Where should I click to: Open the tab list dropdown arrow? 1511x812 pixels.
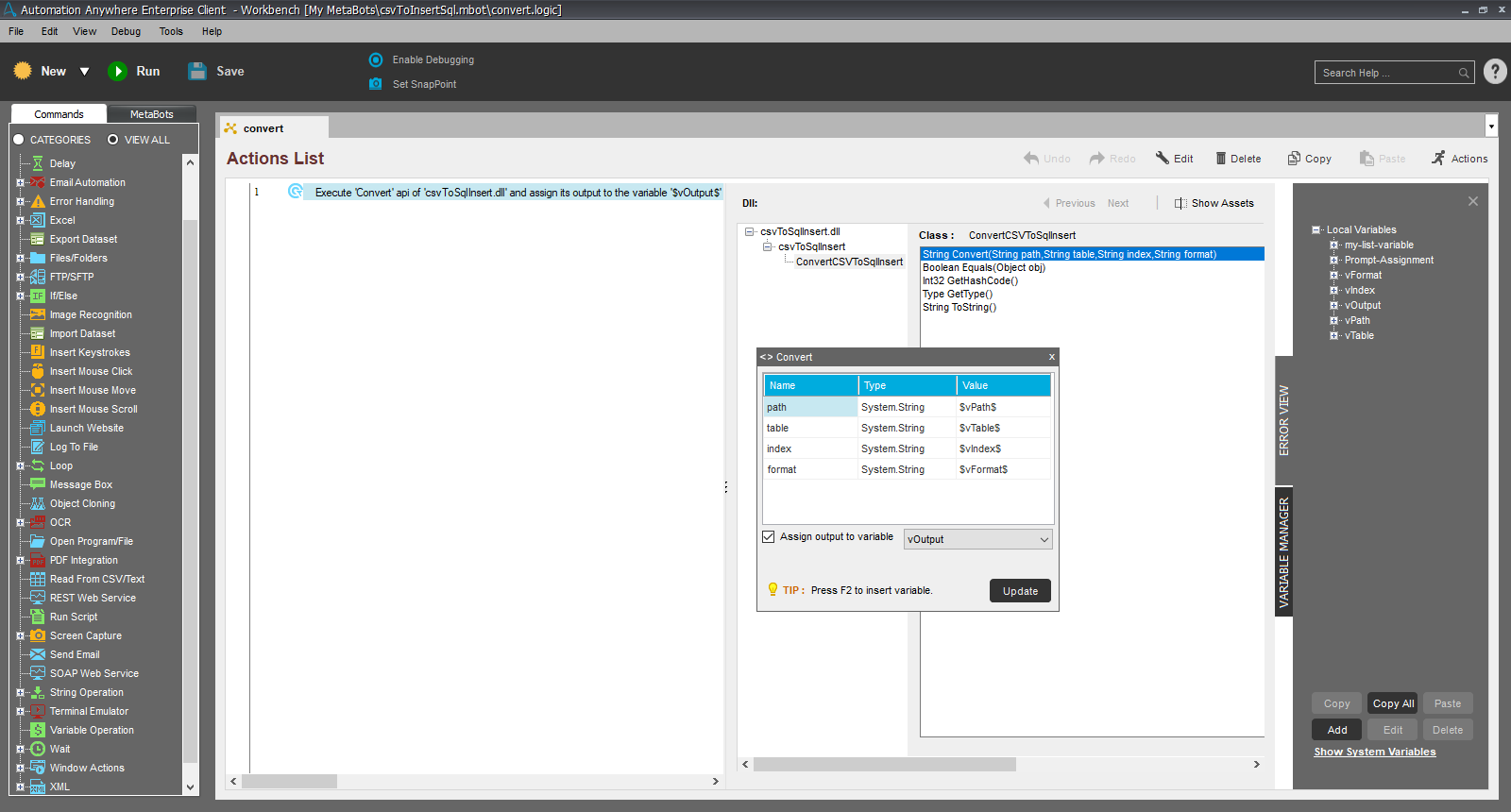[1492, 126]
